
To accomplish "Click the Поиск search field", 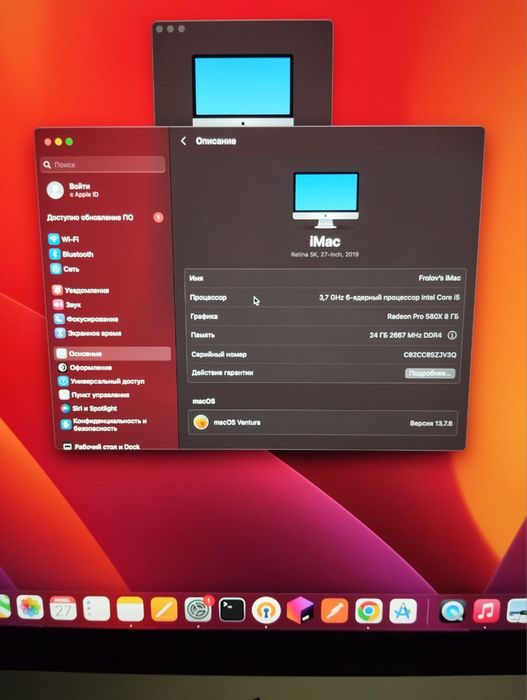I will pos(103,165).
